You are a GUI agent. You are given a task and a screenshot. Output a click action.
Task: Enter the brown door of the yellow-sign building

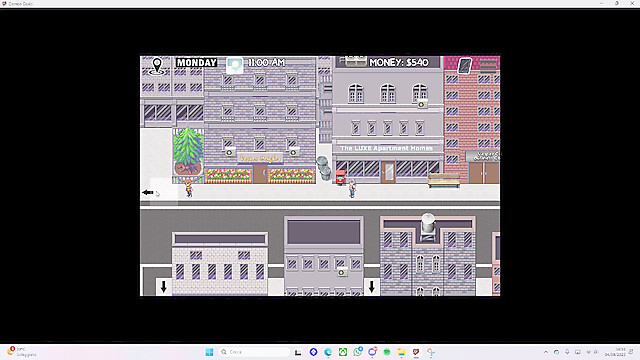click(260, 174)
